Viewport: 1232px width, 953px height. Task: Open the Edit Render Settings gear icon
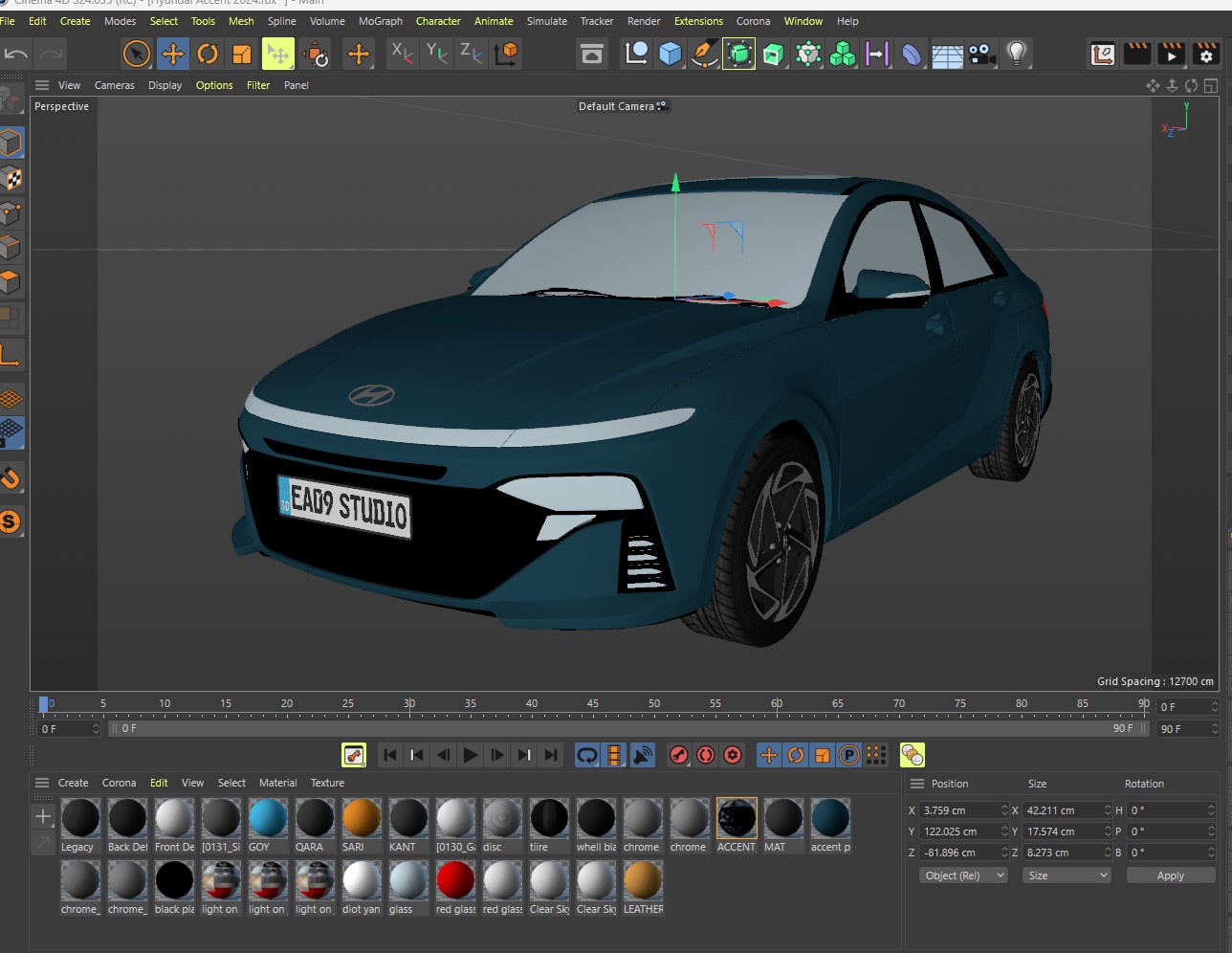[1206, 55]
